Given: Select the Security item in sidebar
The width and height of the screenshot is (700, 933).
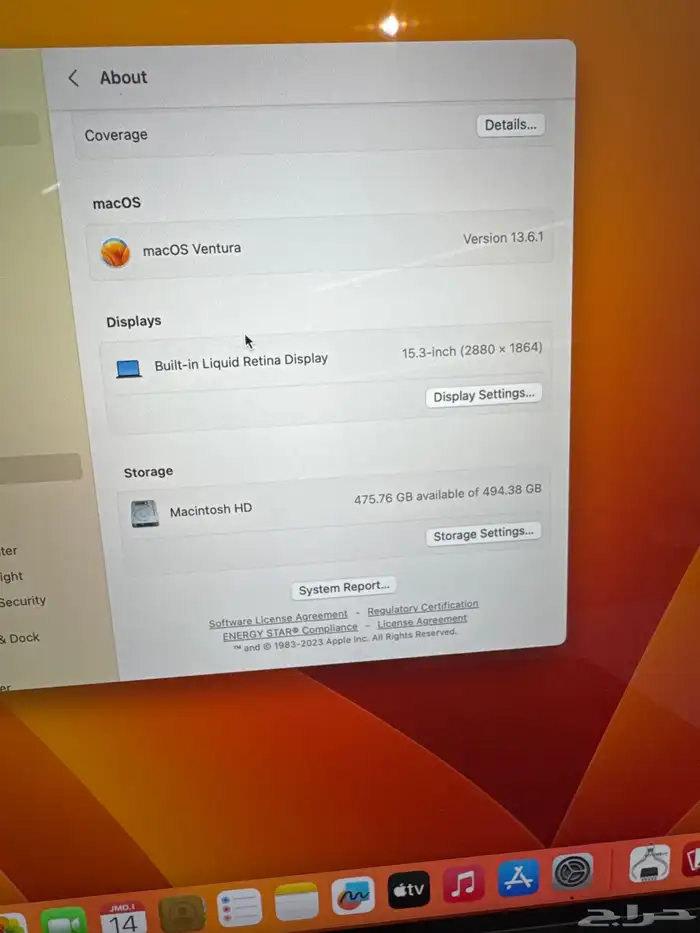Looking at the screenshot, I should tap(23, 602).
